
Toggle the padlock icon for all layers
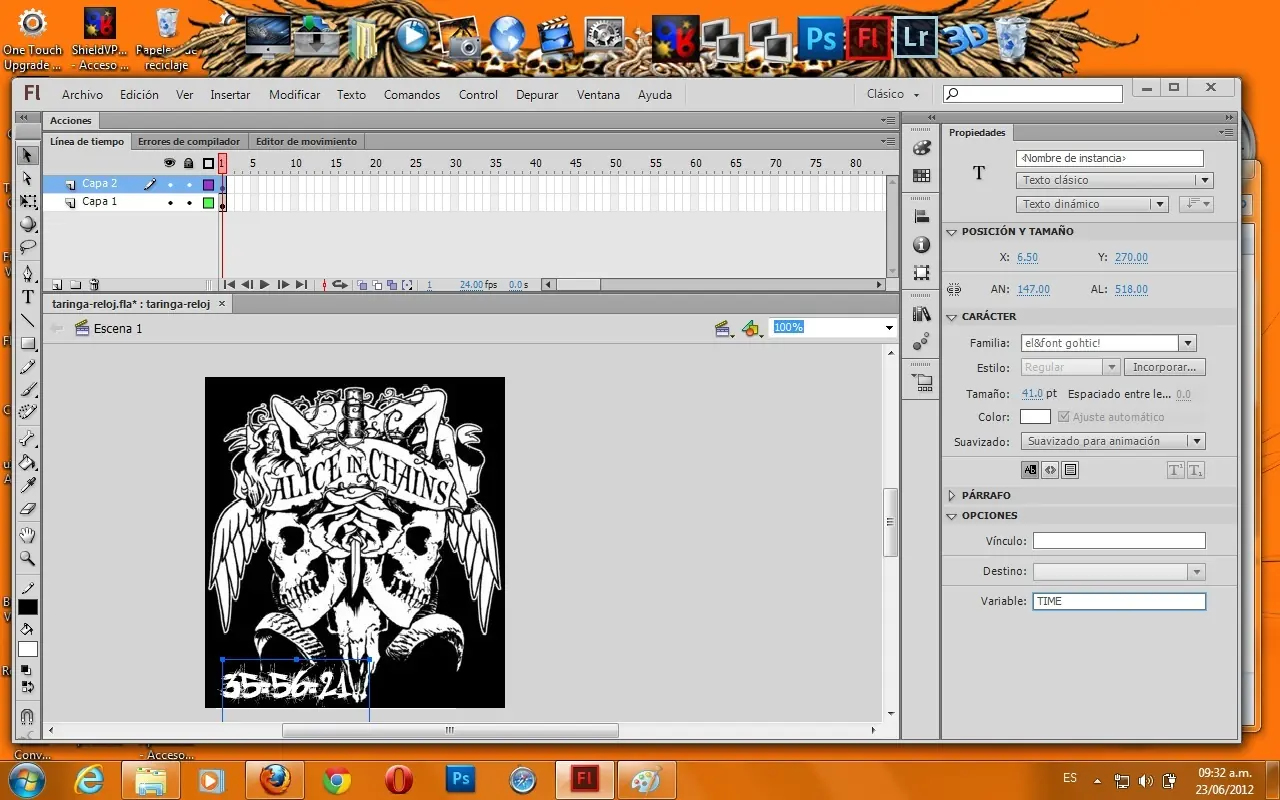188,163
